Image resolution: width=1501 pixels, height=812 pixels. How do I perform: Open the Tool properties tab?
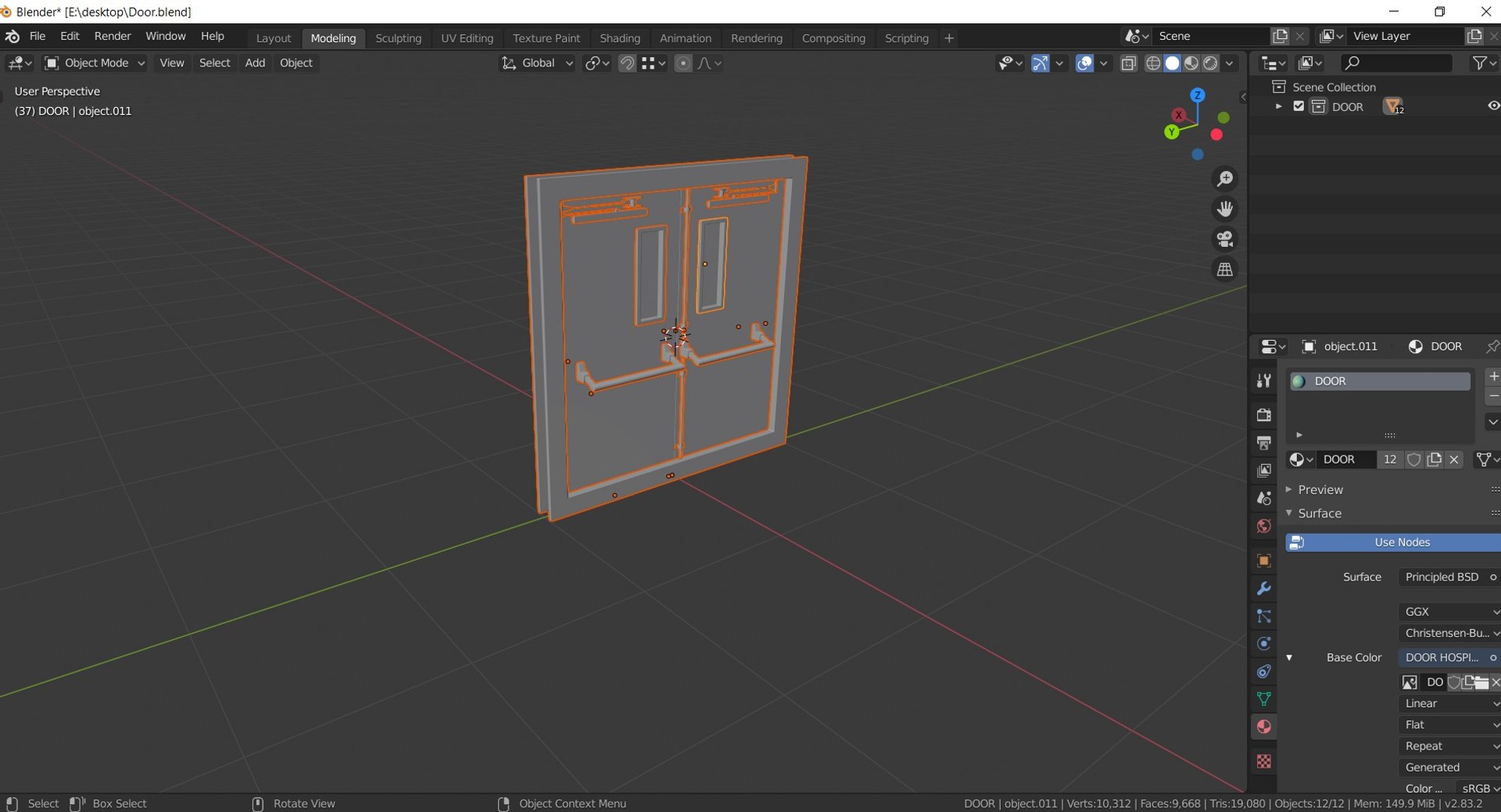pos(1263,381)
